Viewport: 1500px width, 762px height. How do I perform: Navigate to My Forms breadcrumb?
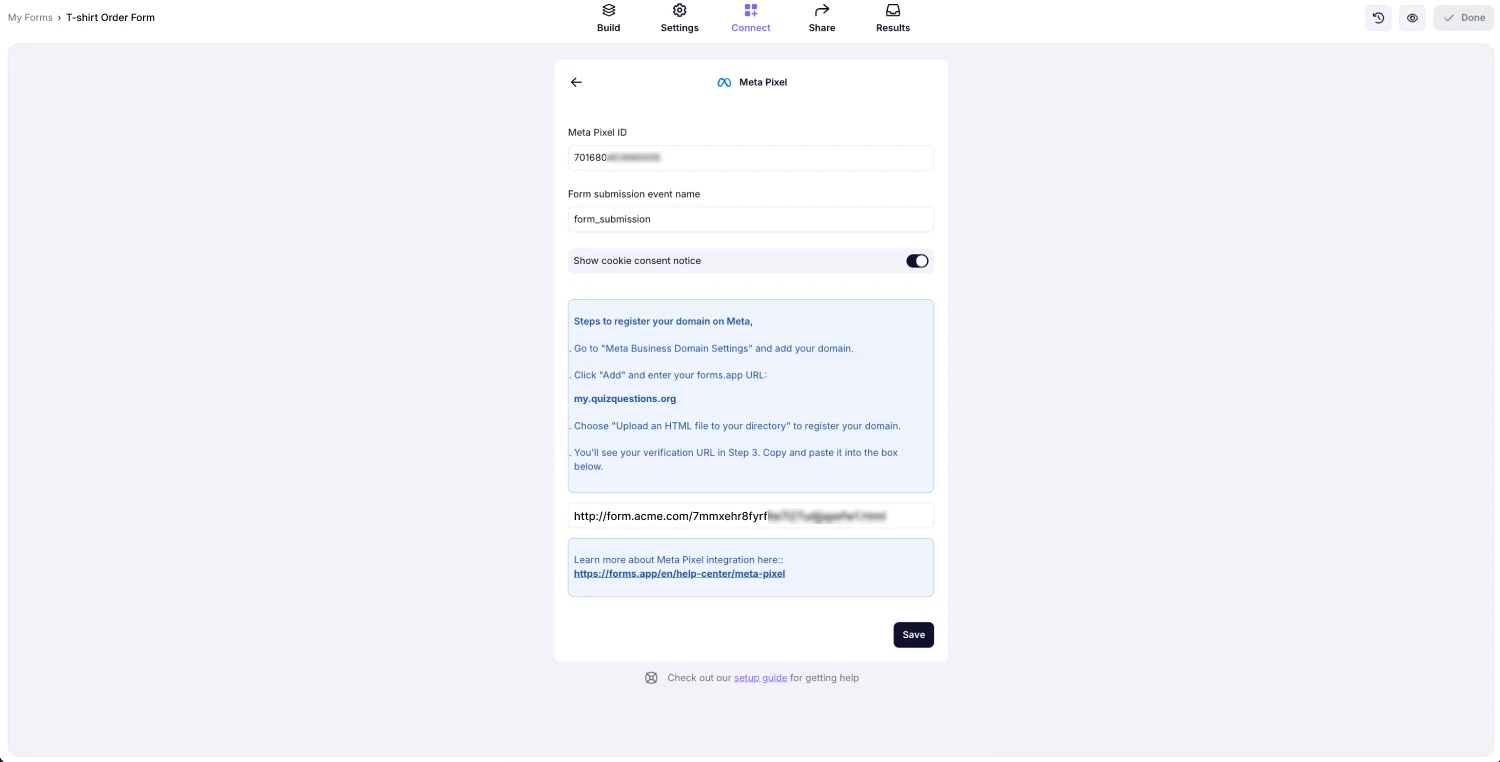(x=30, y=17)
